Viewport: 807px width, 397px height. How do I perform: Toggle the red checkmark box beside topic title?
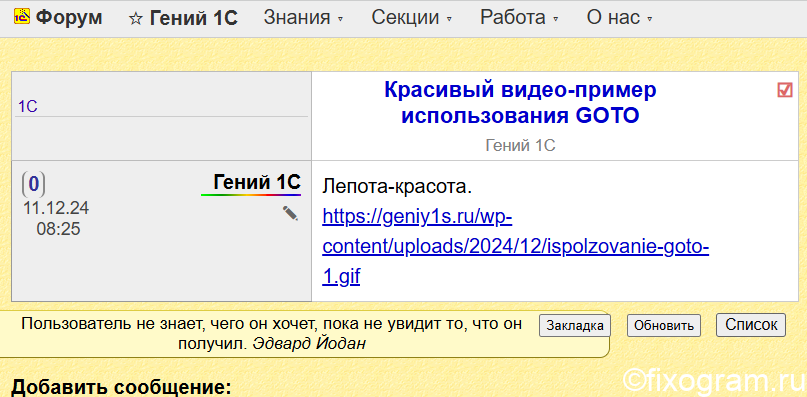pos(785,90)
